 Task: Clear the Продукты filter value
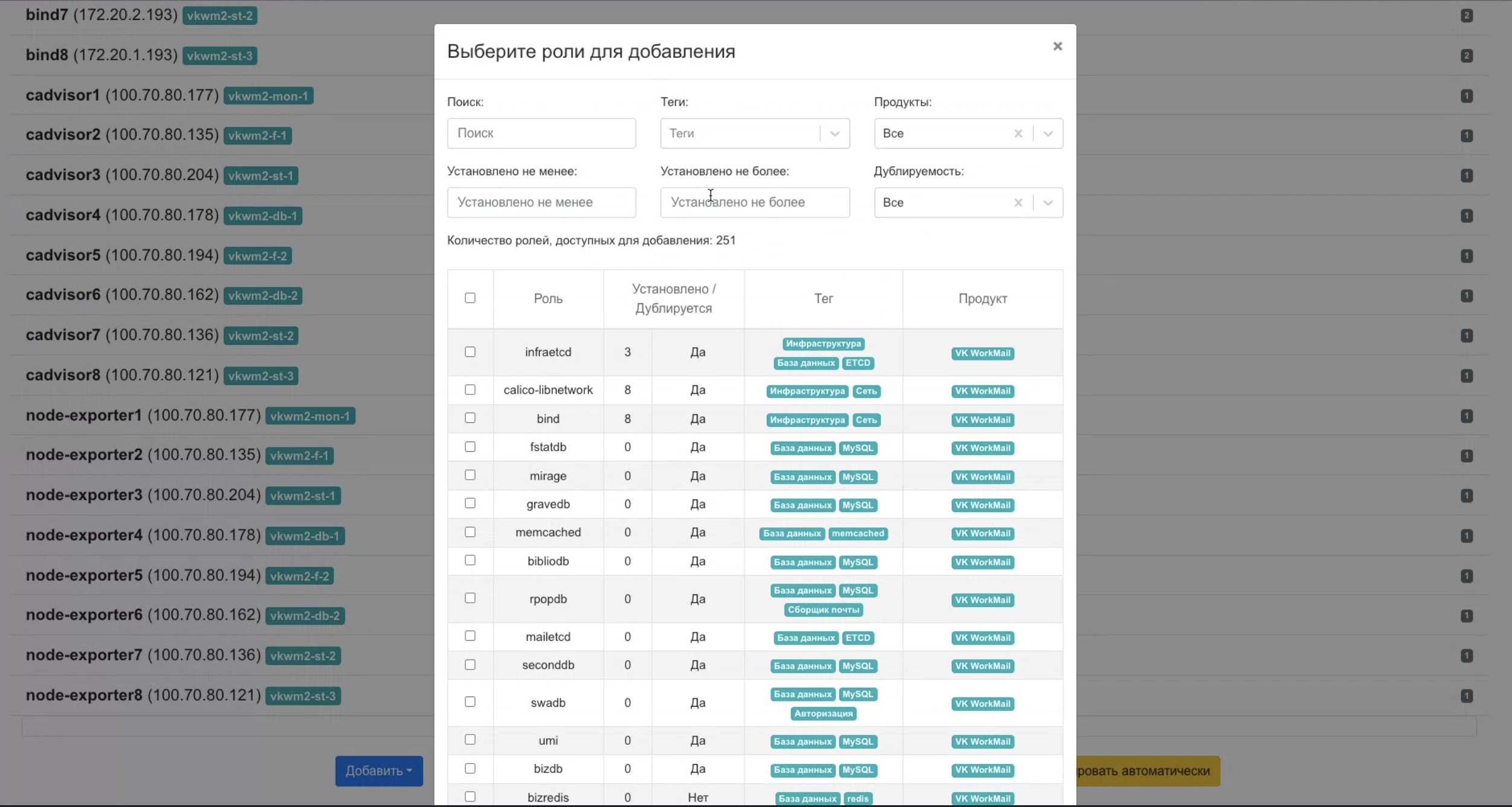[x=1018, y=133]
